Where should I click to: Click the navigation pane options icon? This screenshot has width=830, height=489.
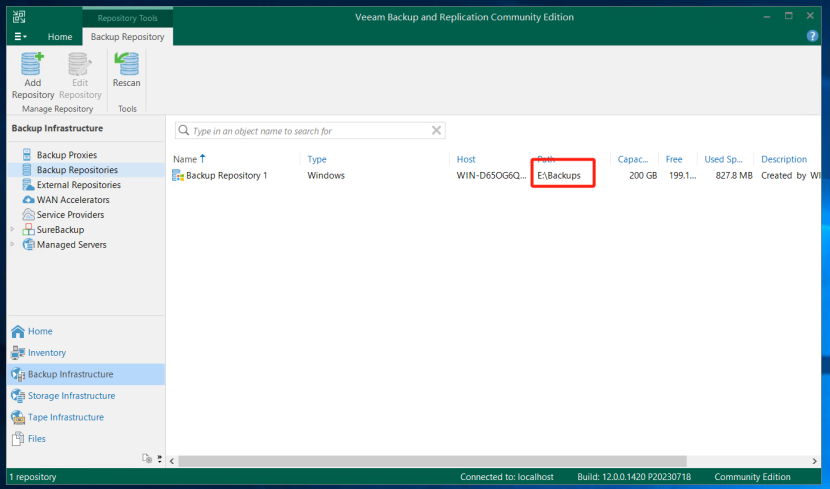tap(147, 458)
